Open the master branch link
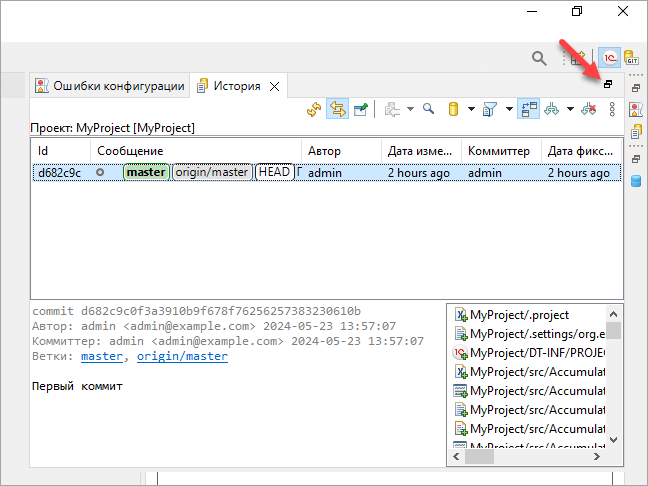 101,356
